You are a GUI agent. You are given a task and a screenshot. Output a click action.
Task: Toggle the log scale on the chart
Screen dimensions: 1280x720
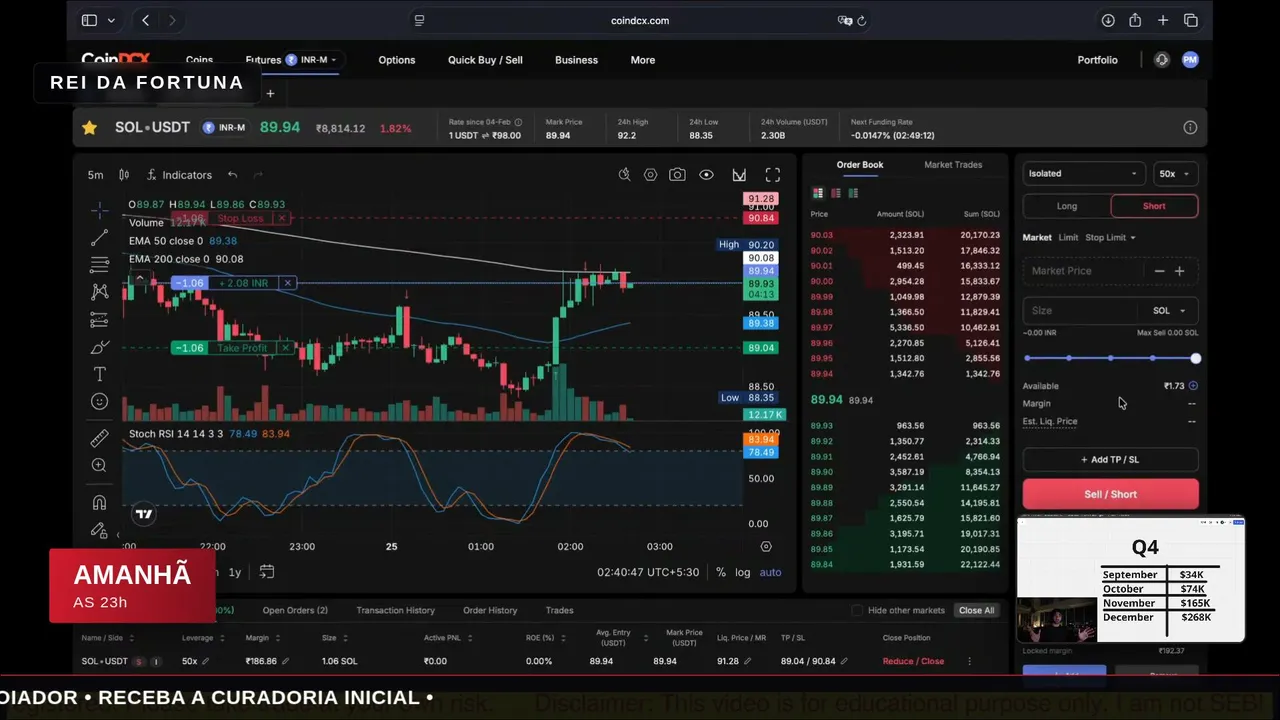[x=742, y=572]
